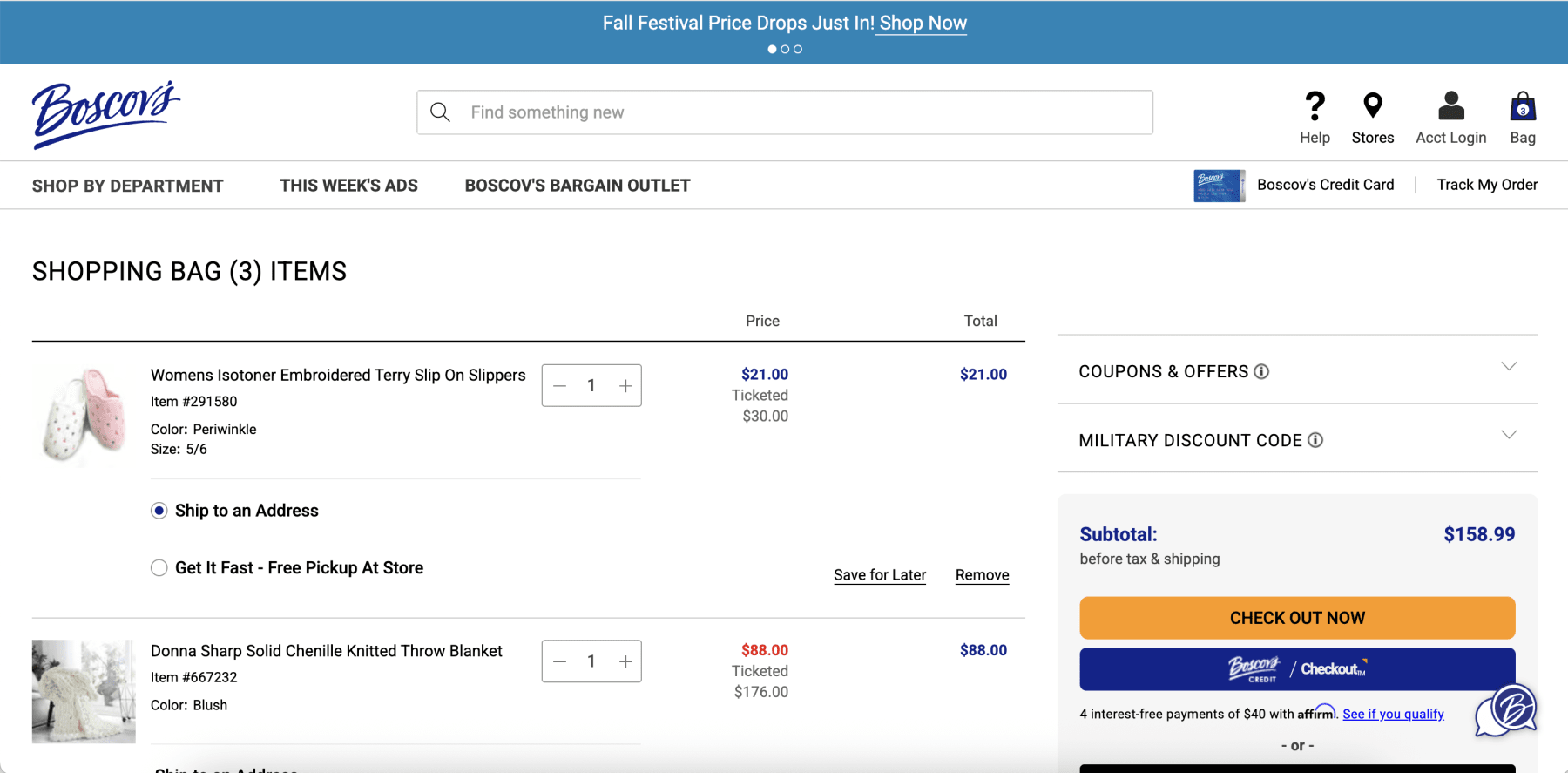Click the Help question mark icon

[x=1315, y=106]
